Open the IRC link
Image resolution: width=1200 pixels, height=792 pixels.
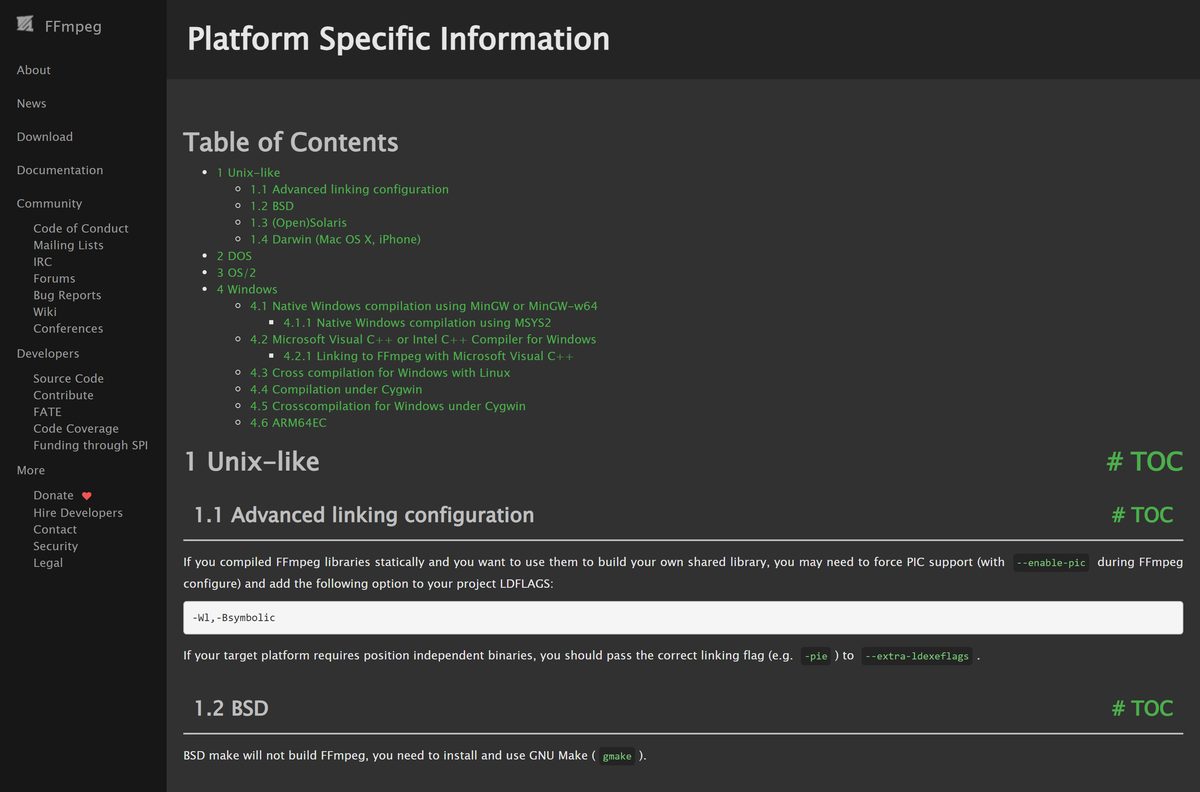pyautogui.click(x=43, y=262)
